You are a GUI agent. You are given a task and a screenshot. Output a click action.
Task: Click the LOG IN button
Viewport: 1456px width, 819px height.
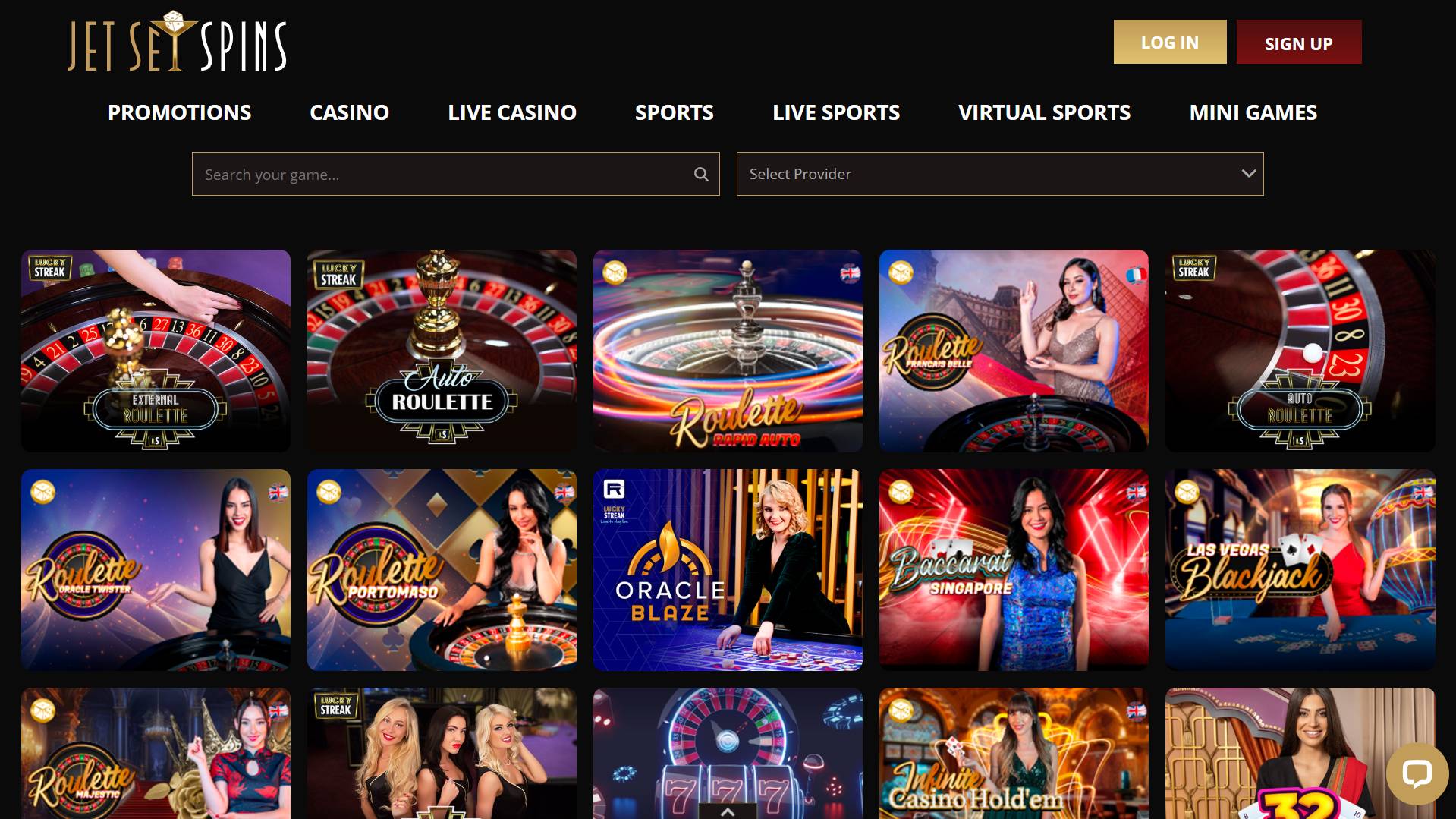[x=1169, y=42]
